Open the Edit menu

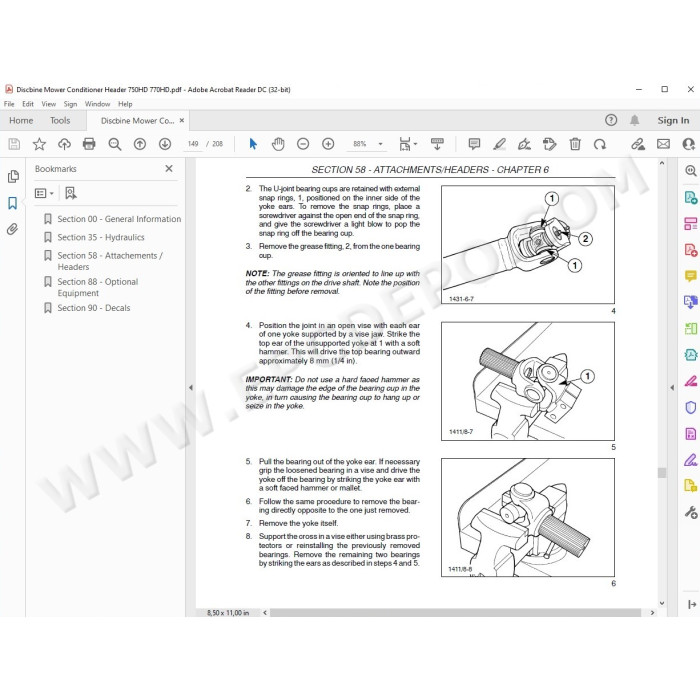click(x=28, y=104)
